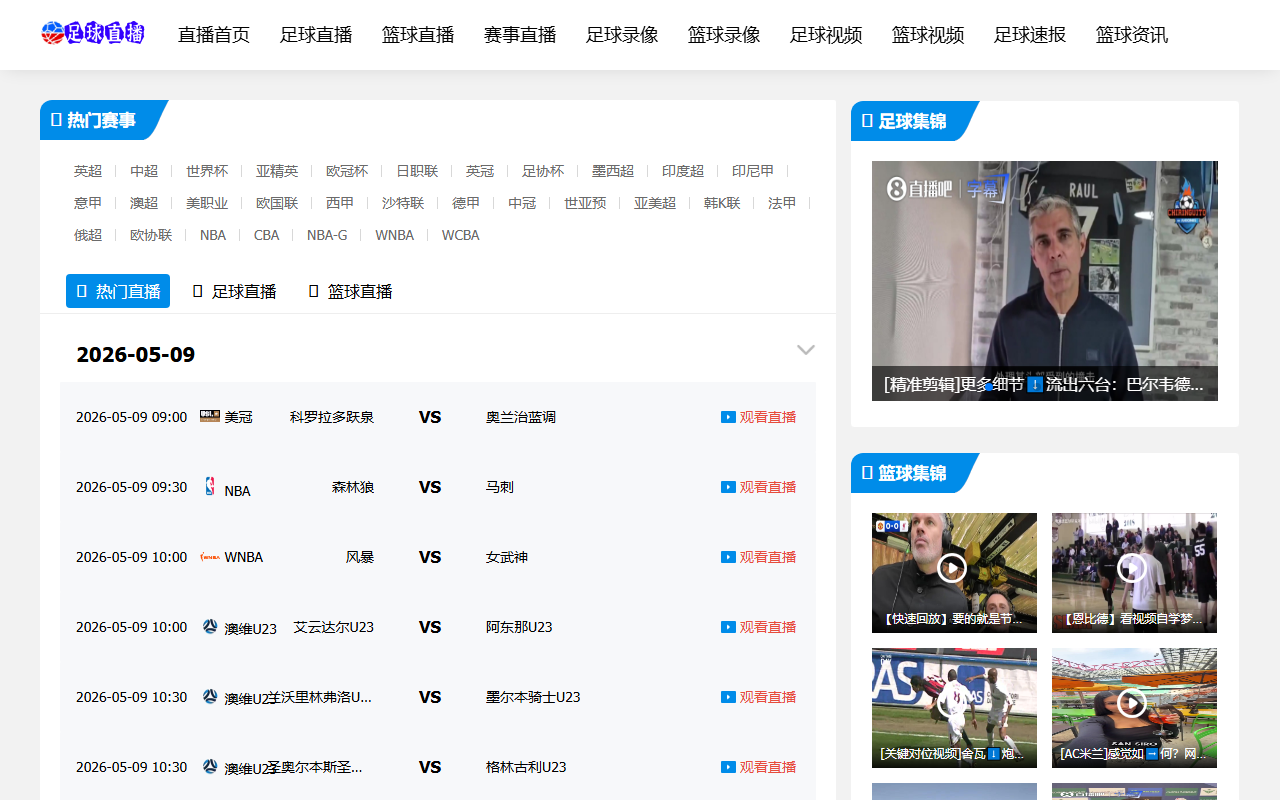Open 足球视频 in top navigation
Viewport: 1280px width, 800px height.
click(826, 35)
